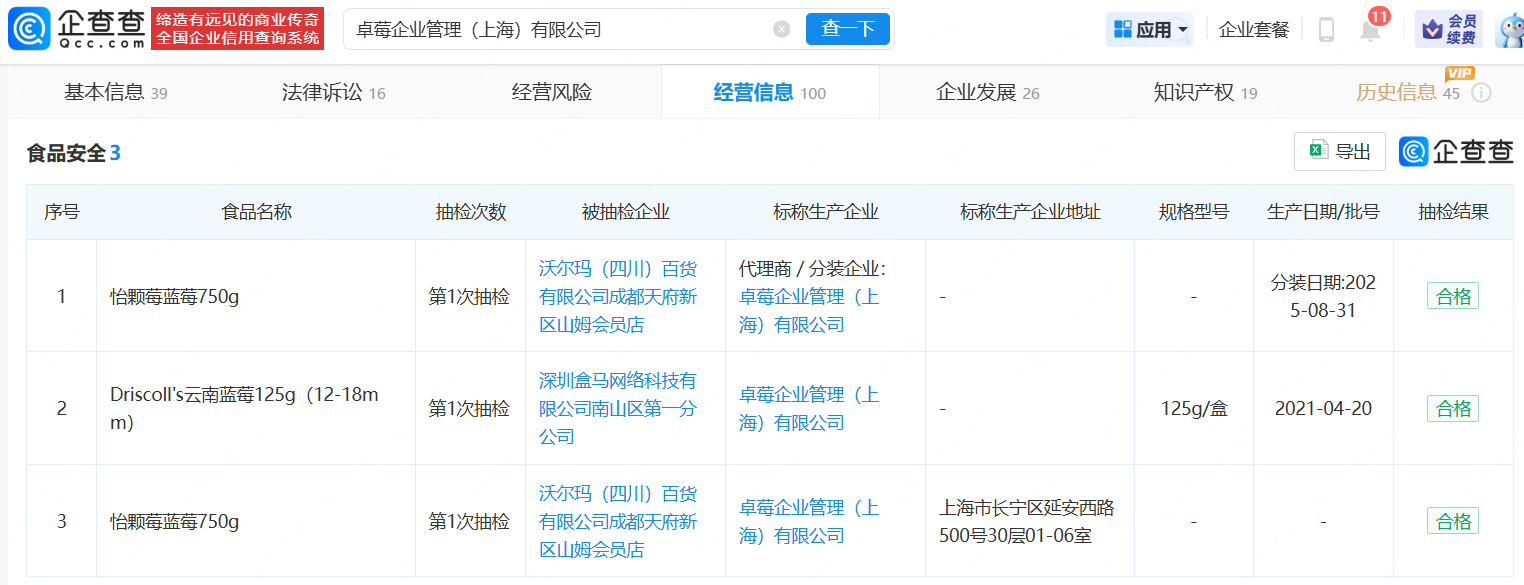The height and width of the screenshot is (585, 1524).
Task: Click the 会员续费 membership renewal icon
Action: point(1449,30)
